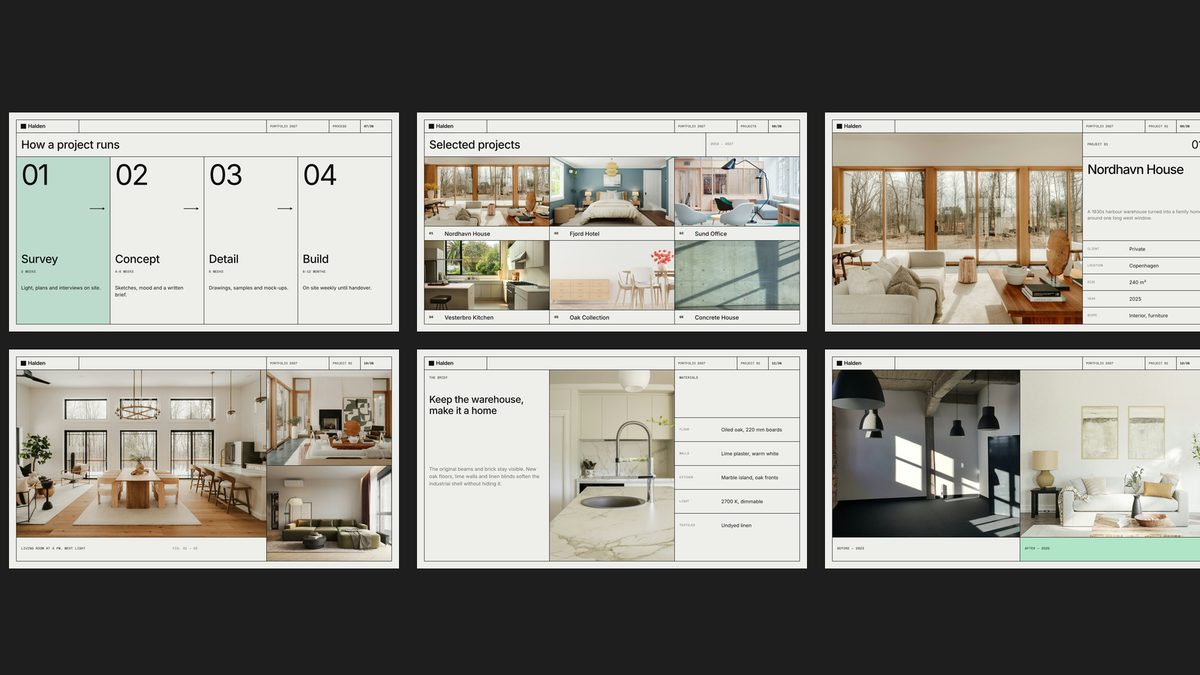Screen dimensions: 1200x675
Task: Select large living room photo on Nordhavn House slide
Action: point(957,229)
